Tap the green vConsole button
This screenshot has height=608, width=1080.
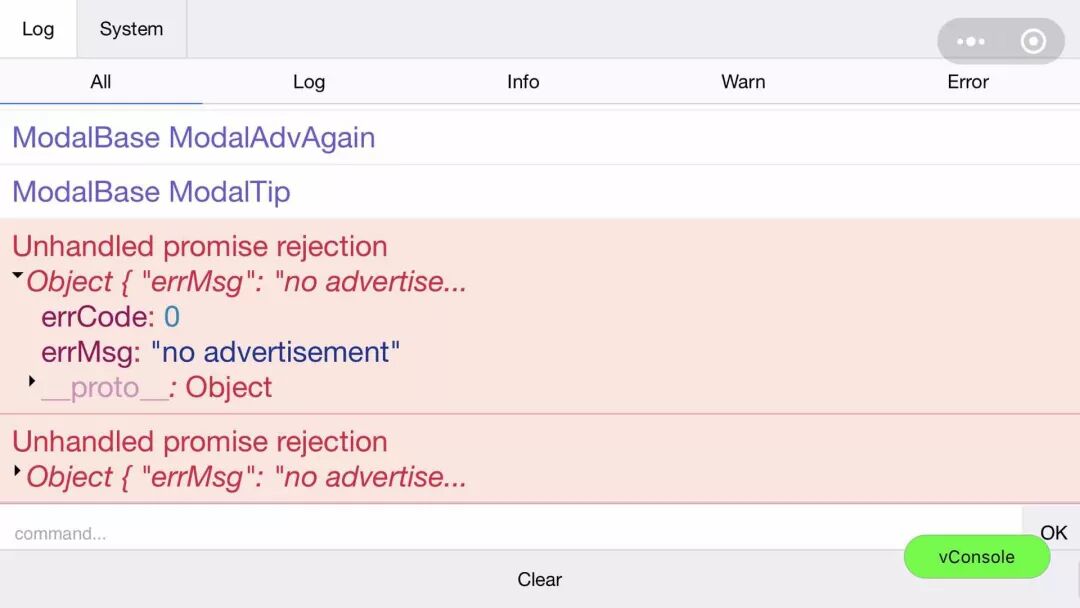[x=976, y=557]
